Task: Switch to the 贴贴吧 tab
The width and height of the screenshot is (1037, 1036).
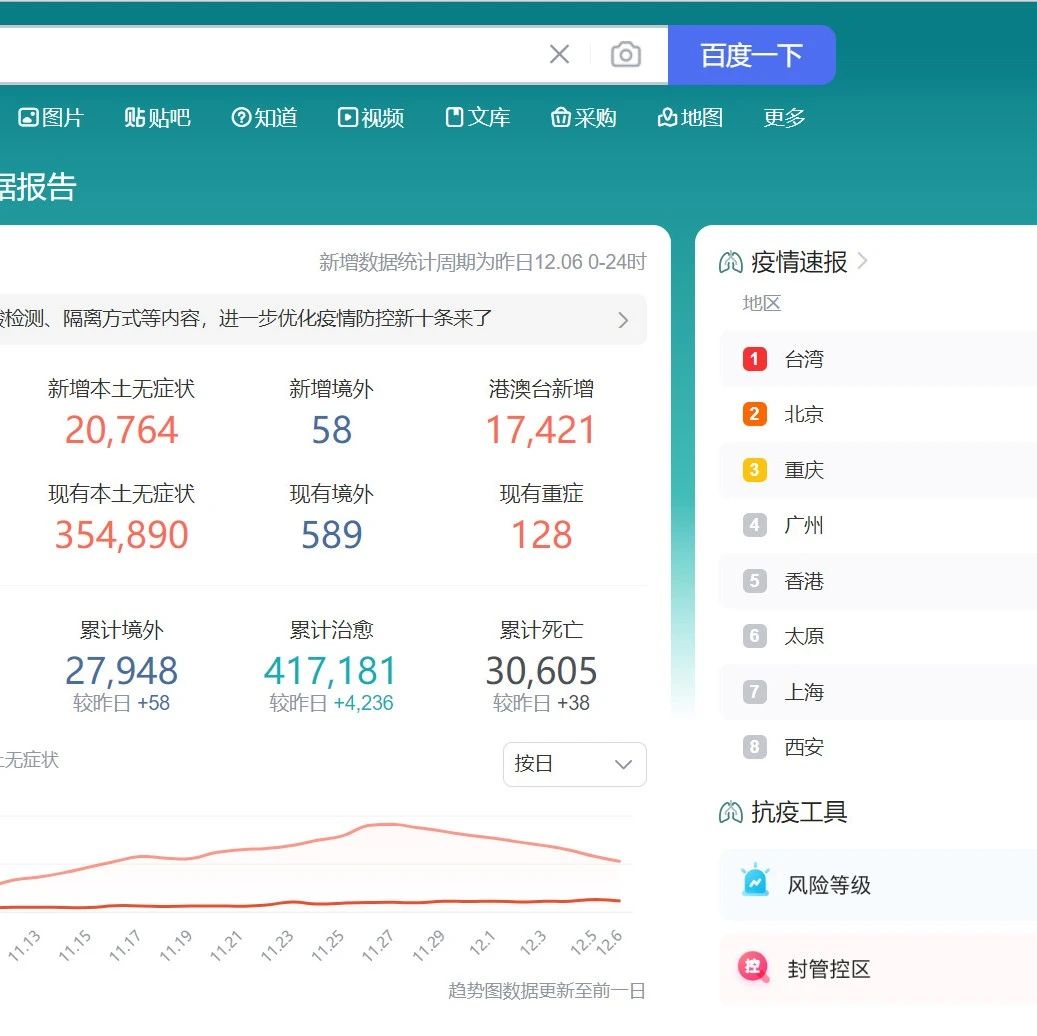Action: pos(156,117)
